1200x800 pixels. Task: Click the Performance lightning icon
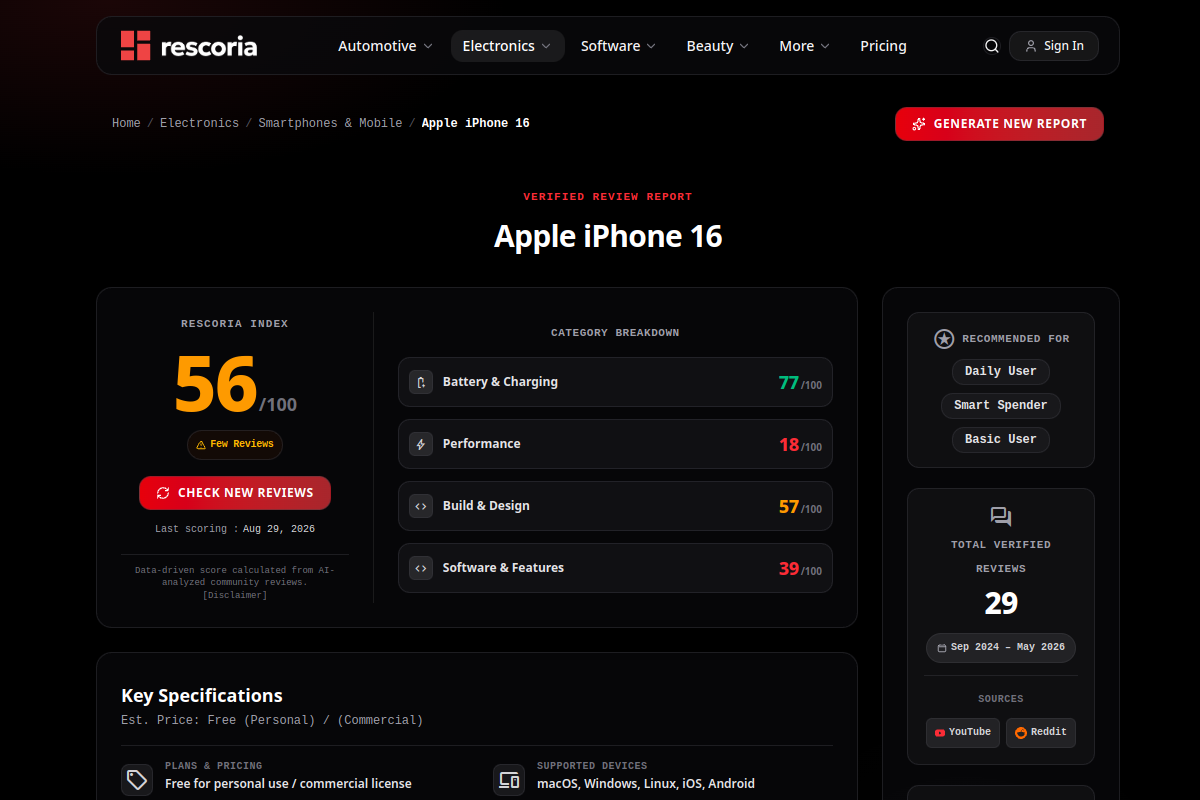click(x=421, y=444)
